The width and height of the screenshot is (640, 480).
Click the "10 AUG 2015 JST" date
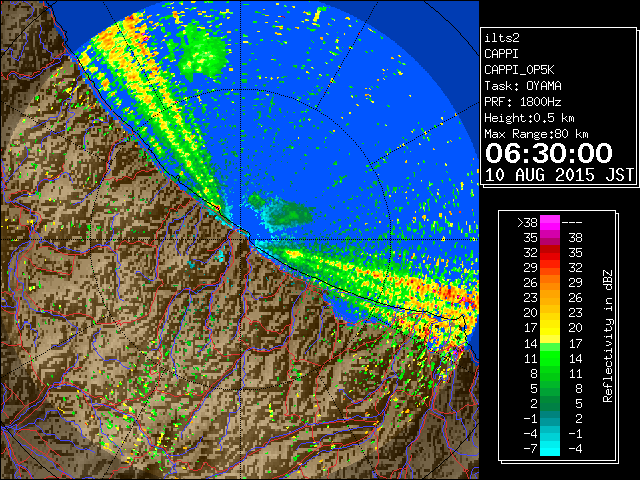[559, 175]
